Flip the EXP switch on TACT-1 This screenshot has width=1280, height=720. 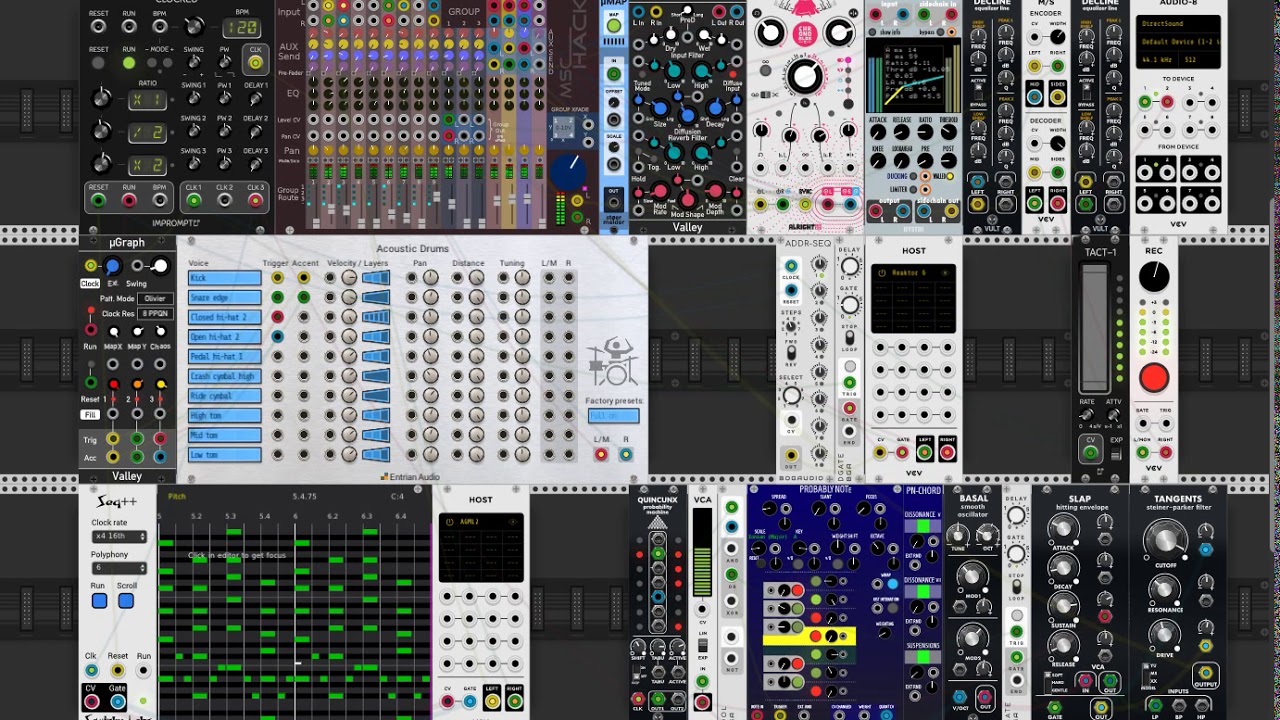point(1116,451)
